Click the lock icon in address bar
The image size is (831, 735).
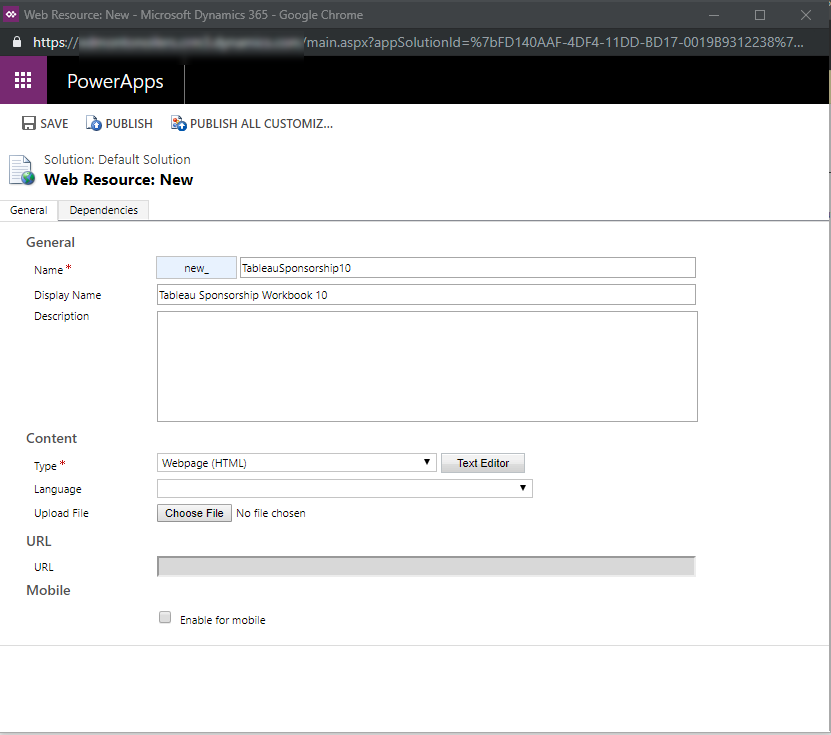(17, 42)
